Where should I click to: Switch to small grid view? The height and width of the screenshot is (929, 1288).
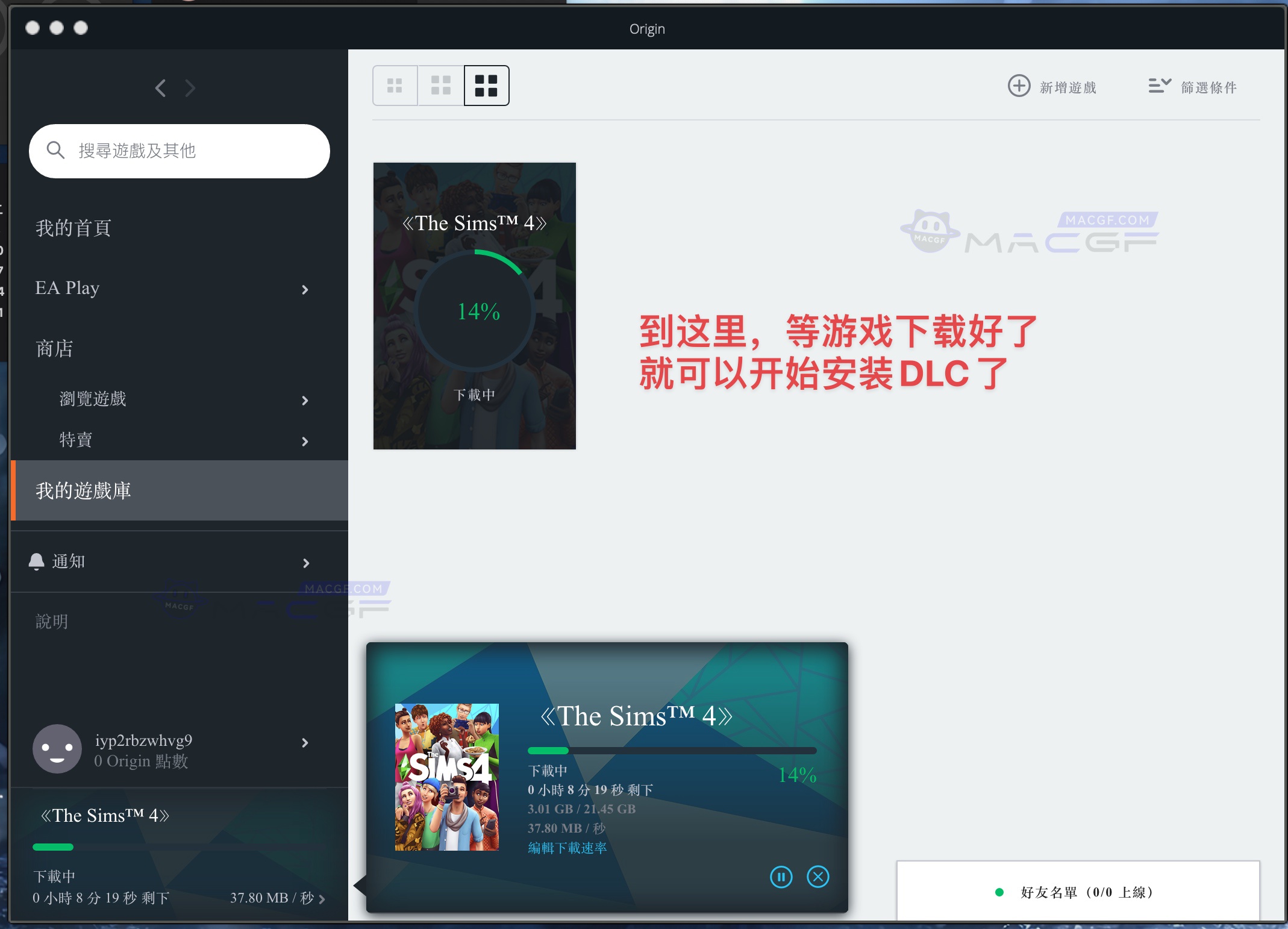[395, 86]
